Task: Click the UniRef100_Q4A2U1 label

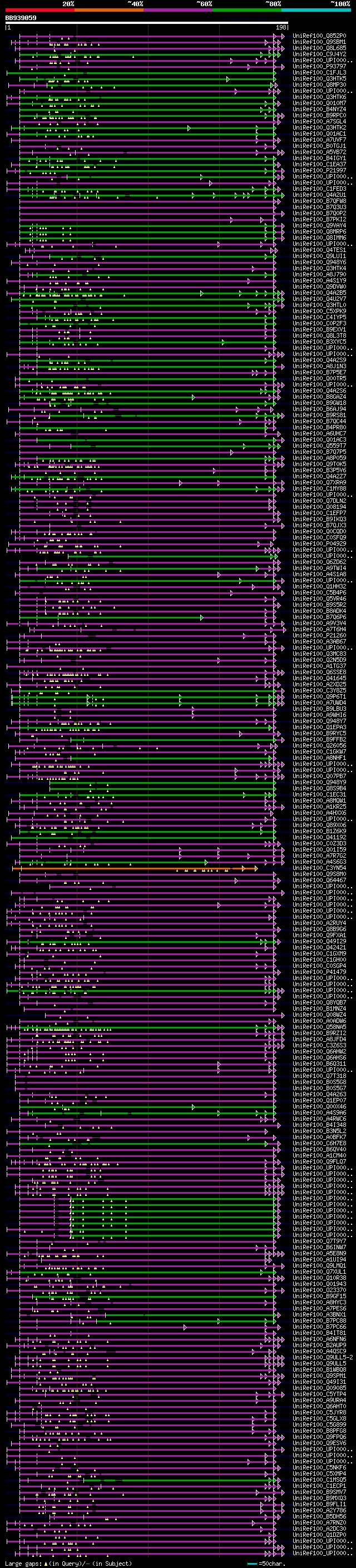Action: [319, 195]
